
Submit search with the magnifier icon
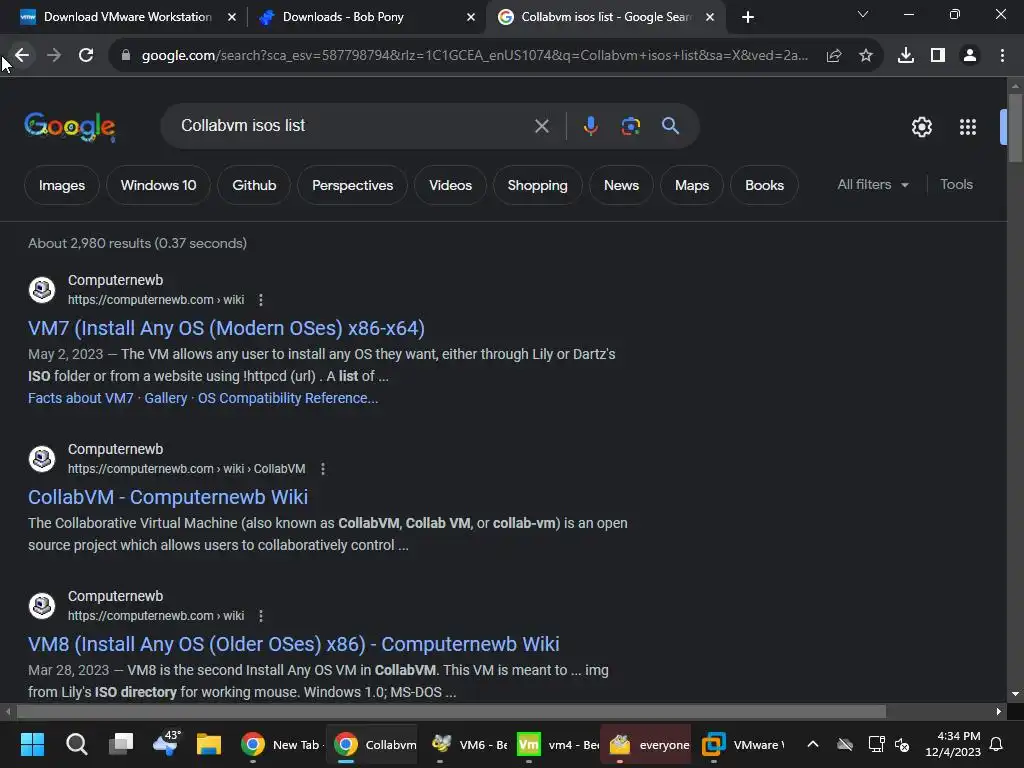tap(671, 126)
